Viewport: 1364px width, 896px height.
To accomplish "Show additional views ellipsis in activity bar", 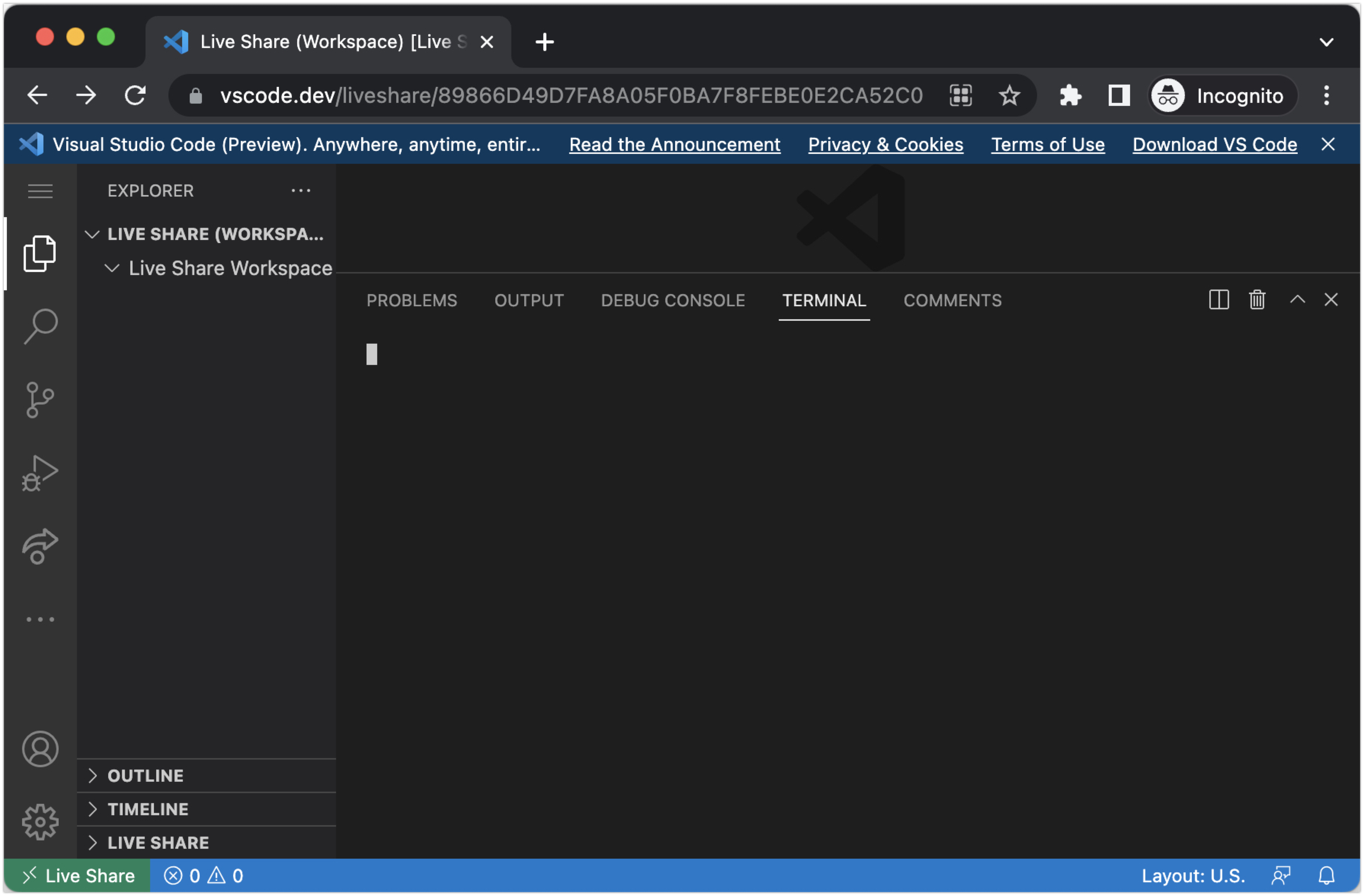I will pyautogui.click(x=40, y=620).
